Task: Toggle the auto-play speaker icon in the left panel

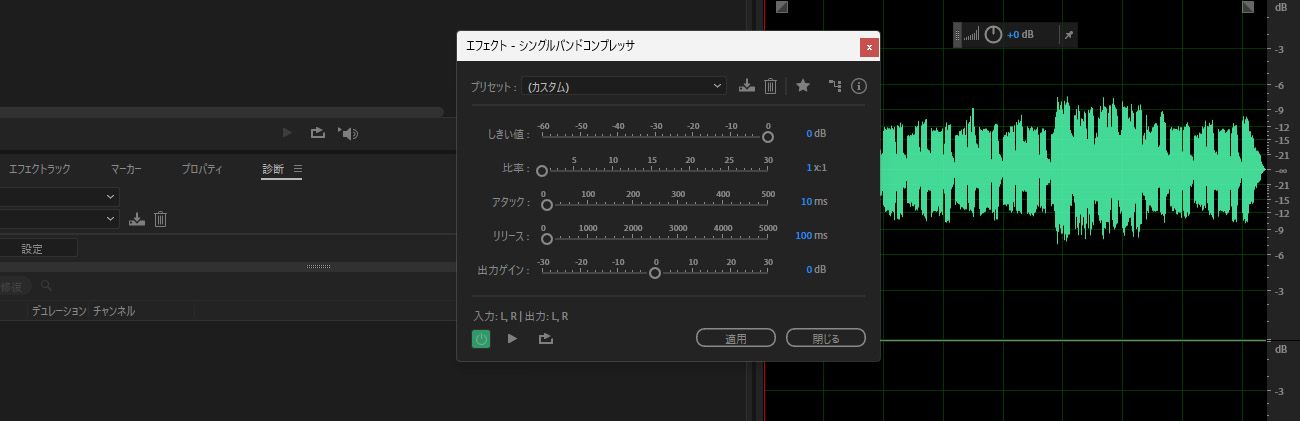Action: point(348,132)
